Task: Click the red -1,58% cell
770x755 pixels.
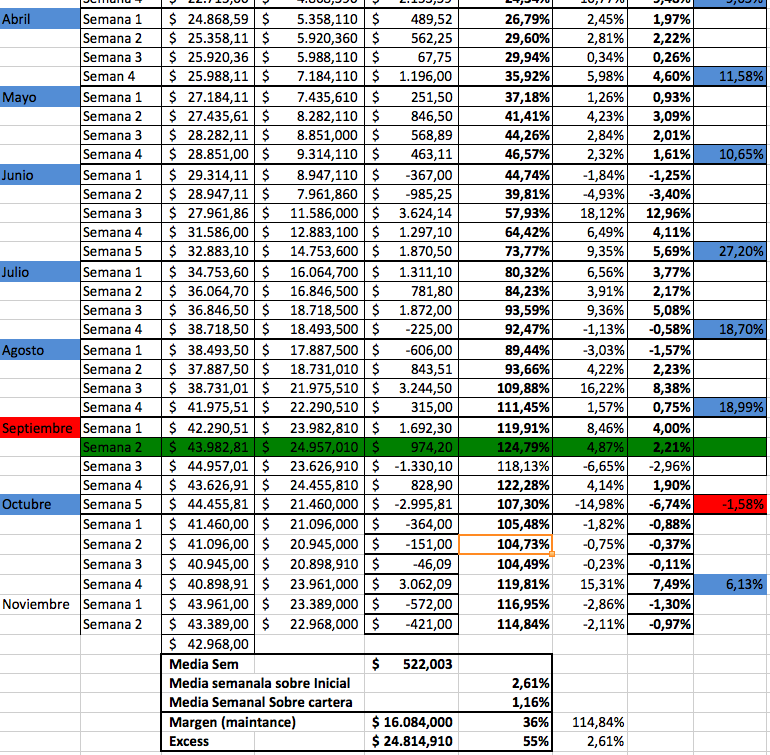Action: click(x=730, y=504)
